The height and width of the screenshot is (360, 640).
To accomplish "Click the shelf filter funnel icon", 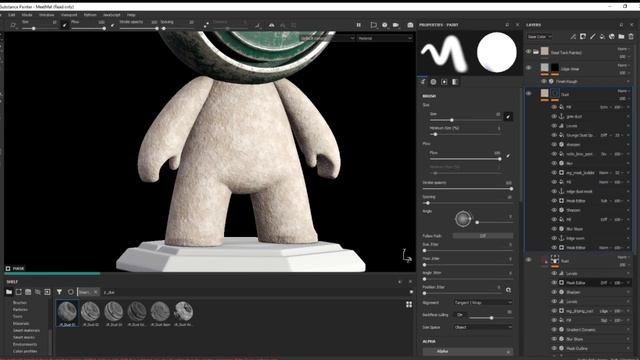I will pos(59,292).
